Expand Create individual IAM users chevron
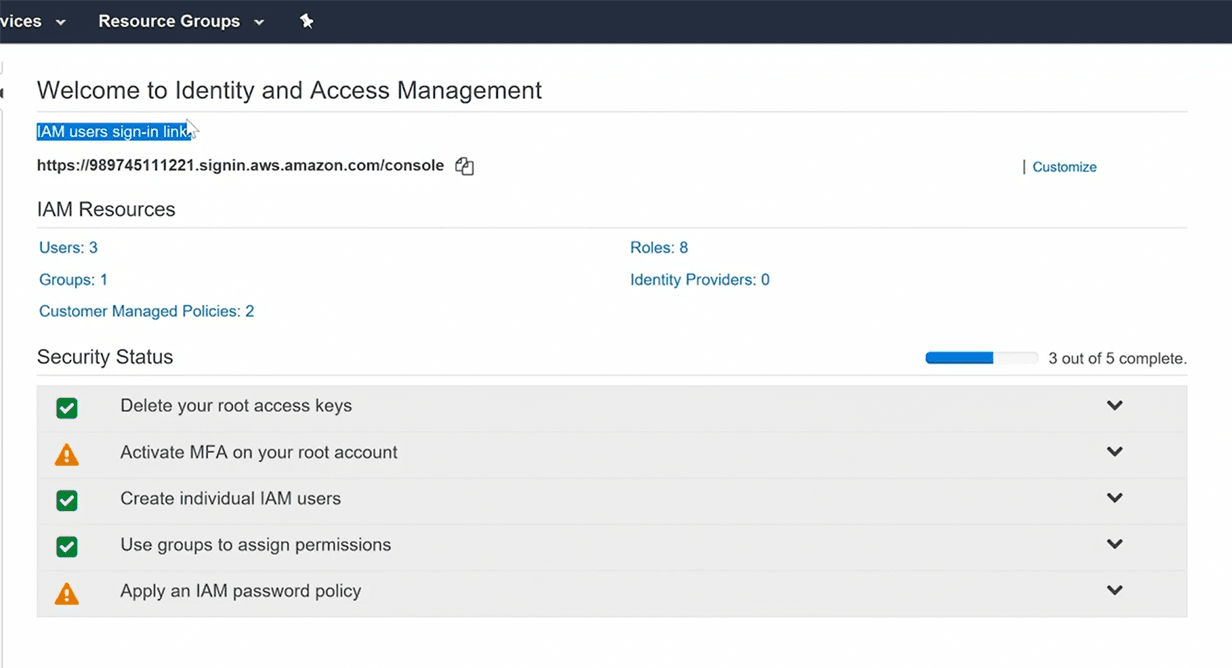Image resolution: width=1232 pixels, height=668 pixels. coord(1114,498)
